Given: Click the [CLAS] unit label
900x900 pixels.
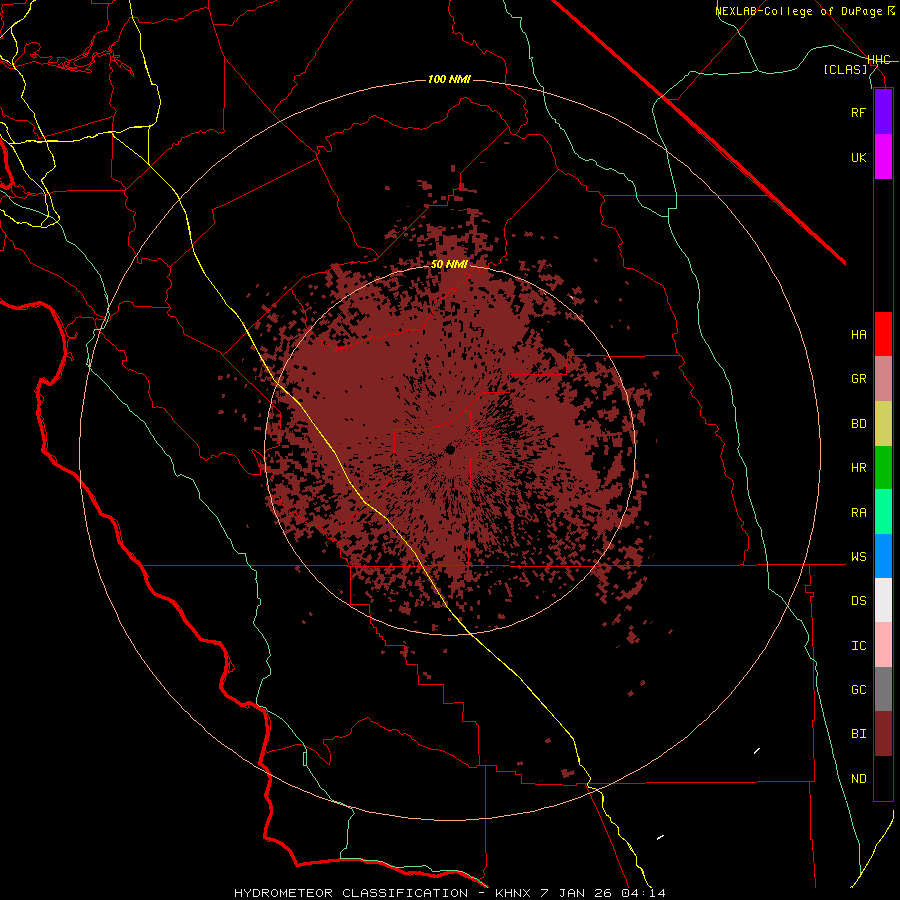Looking at the screenshot, I should (x=845, y=69).
